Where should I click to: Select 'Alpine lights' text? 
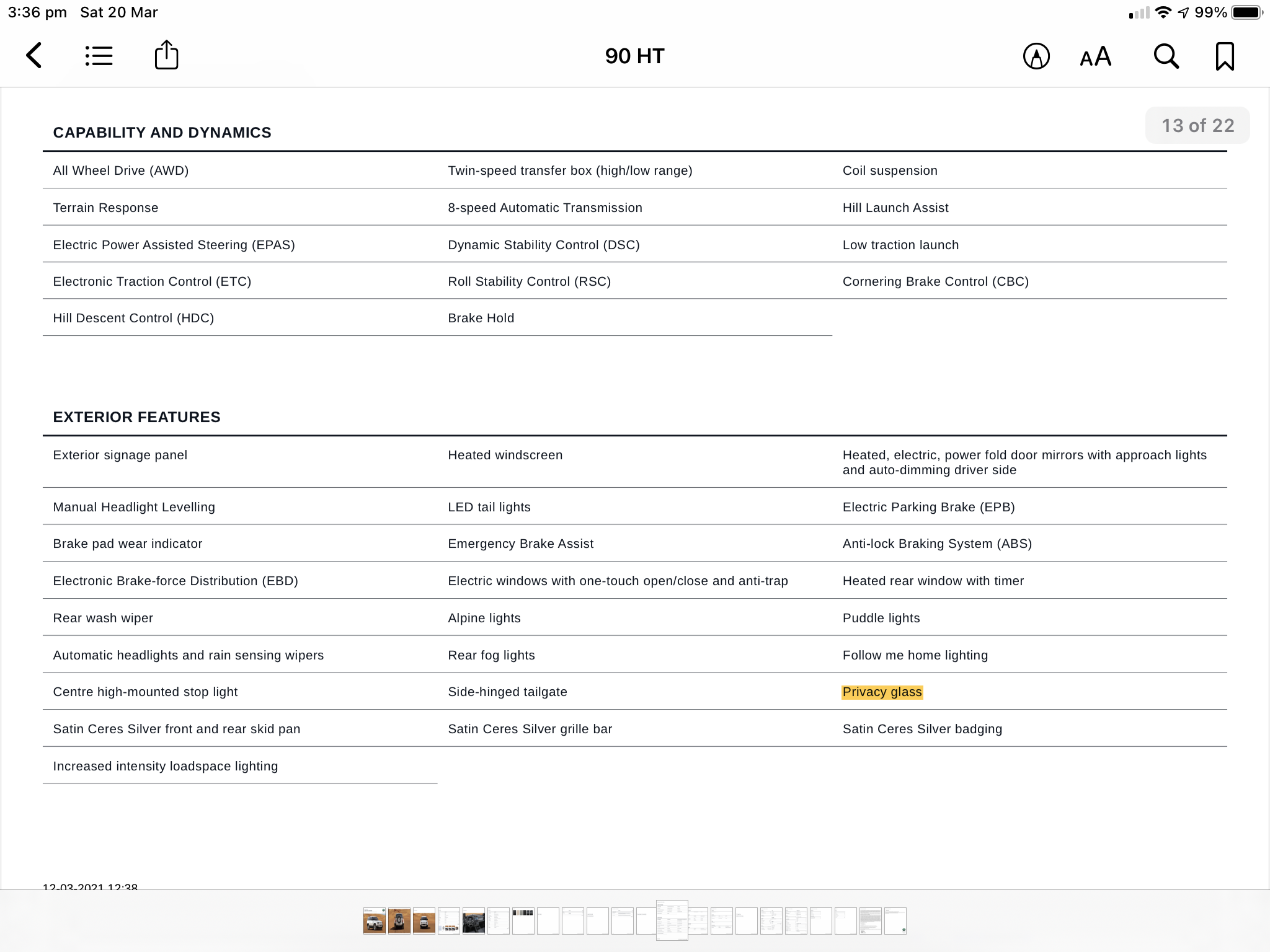[x=484, y=618]
